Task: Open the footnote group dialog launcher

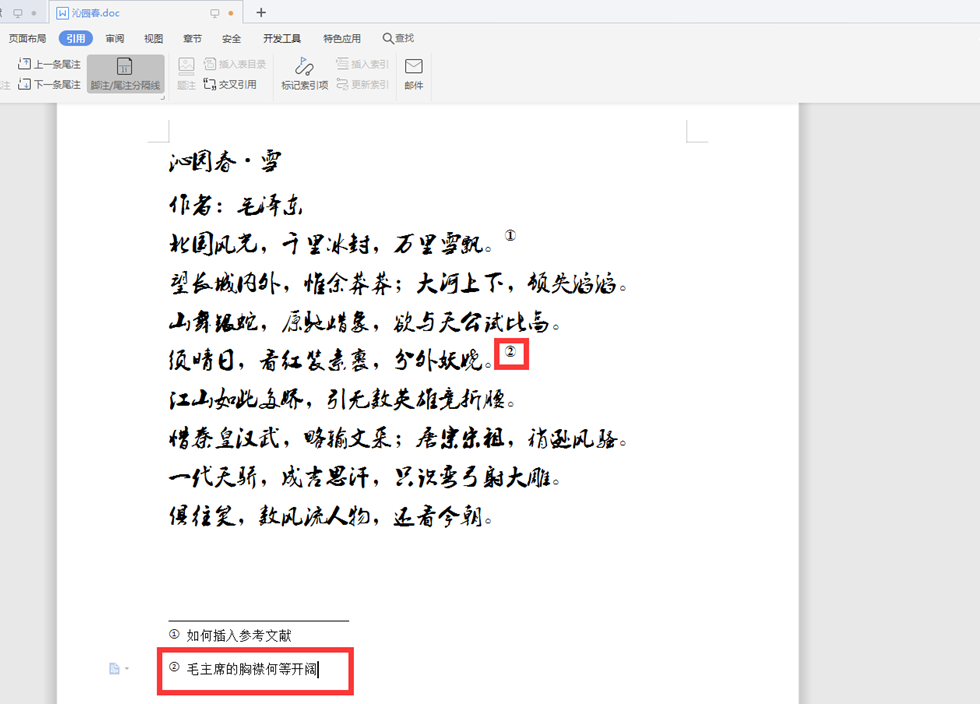Action: pos(162,98)
